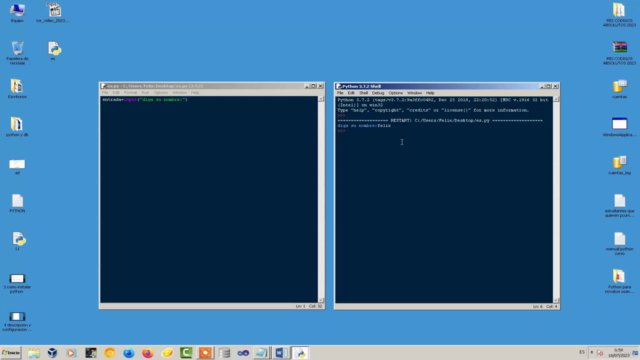Open Window menu in es.py editor window
This screenshot has height=360, width=640.
(x=179, y=93)
